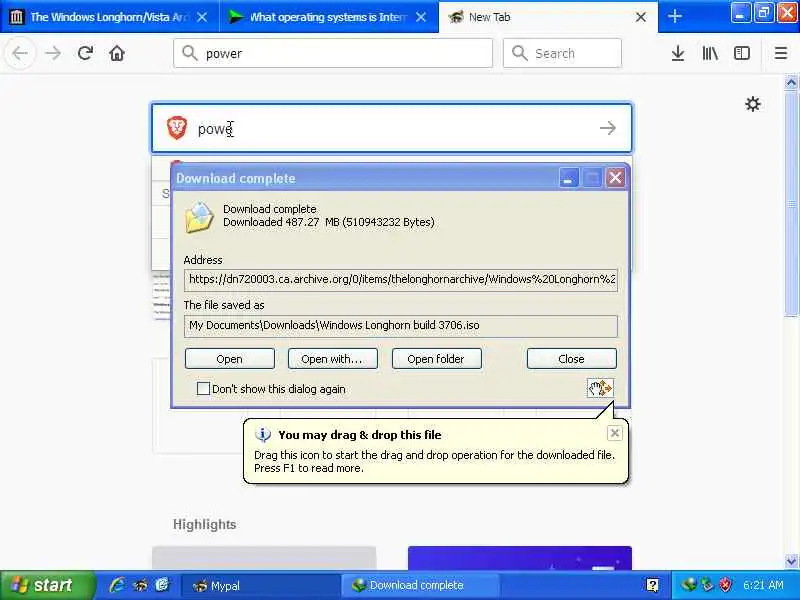Click the Brave lion search engine icon
This screenshot has width=800, height=600.
click(177, 128)
